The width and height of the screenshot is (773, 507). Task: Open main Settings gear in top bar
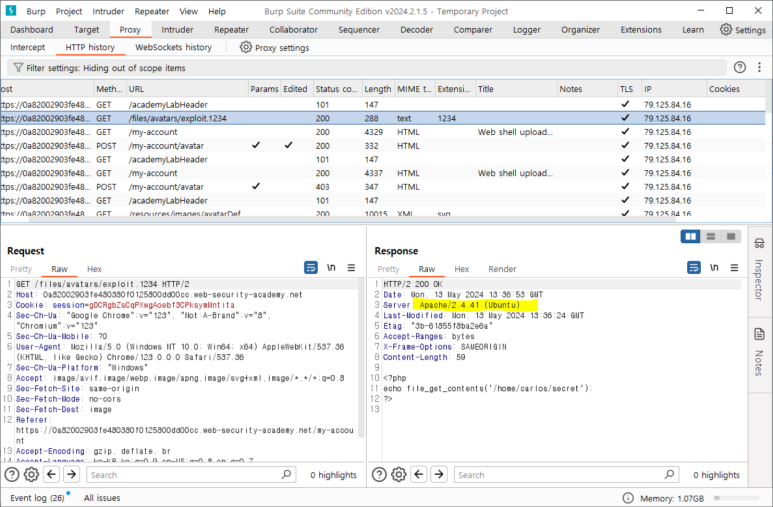[x=726, y=29]
